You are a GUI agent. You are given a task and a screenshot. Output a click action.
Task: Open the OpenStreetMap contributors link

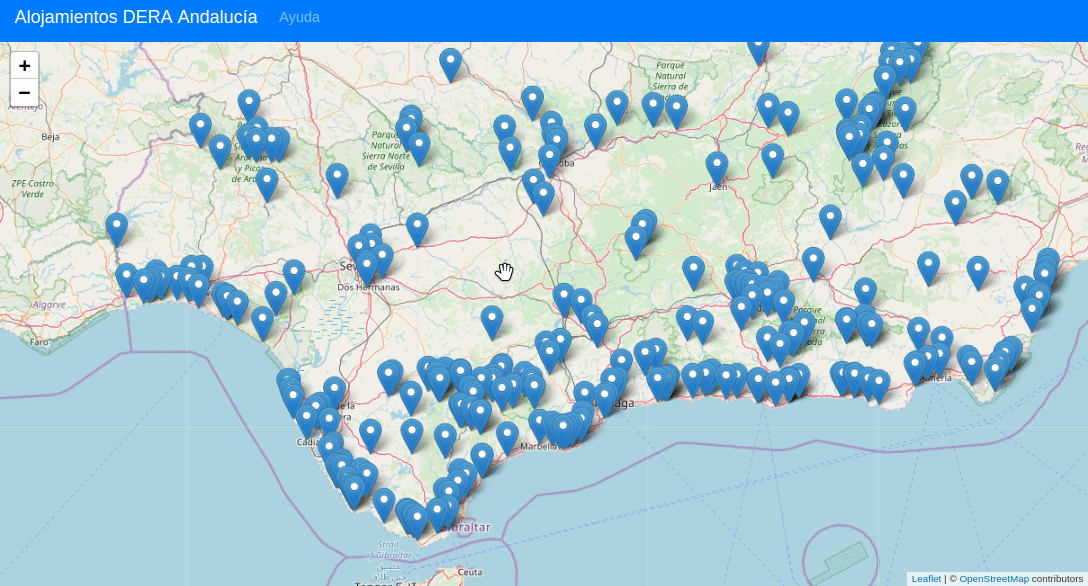[x=994, y=579]
